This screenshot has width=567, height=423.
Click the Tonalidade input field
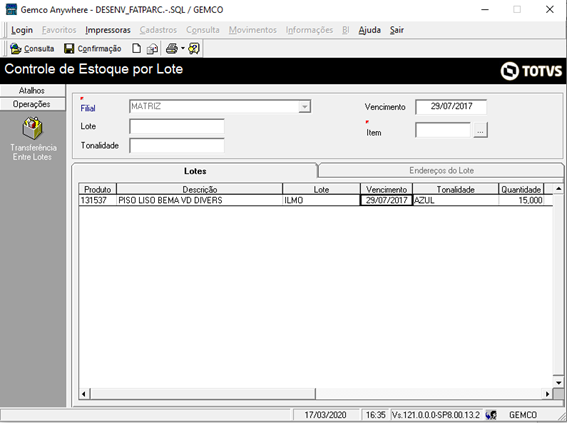point(177,146)
